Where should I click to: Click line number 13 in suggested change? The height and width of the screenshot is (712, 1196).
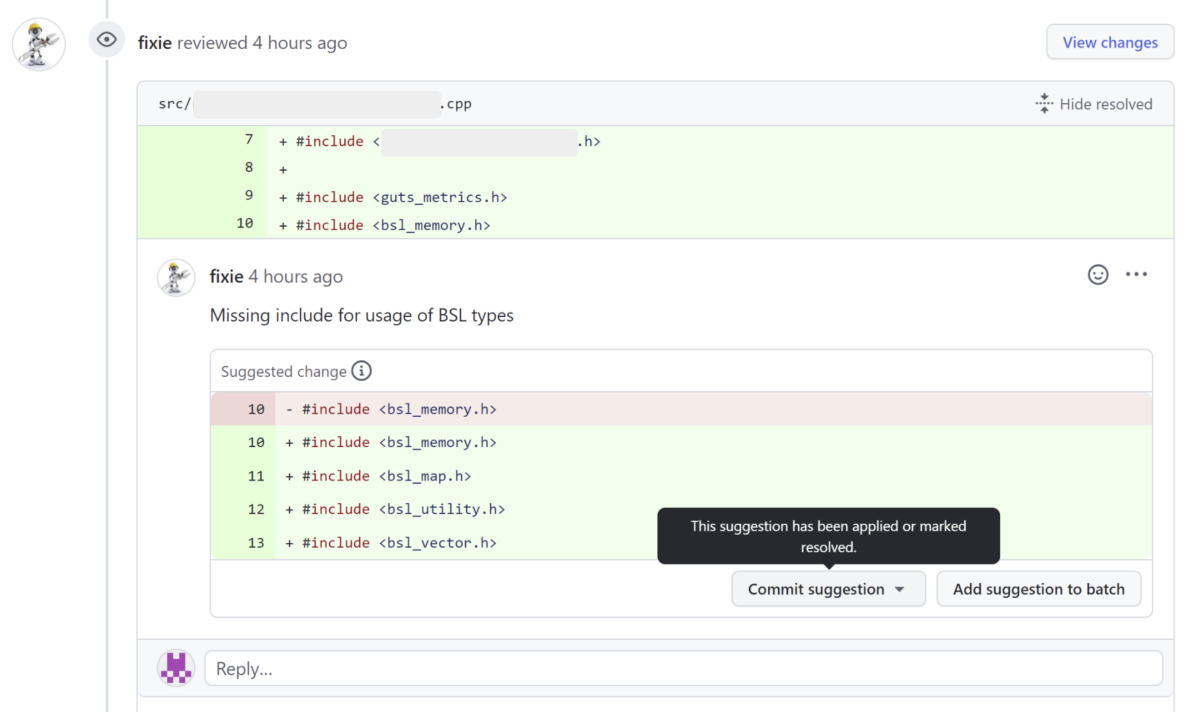pos(256,542)
